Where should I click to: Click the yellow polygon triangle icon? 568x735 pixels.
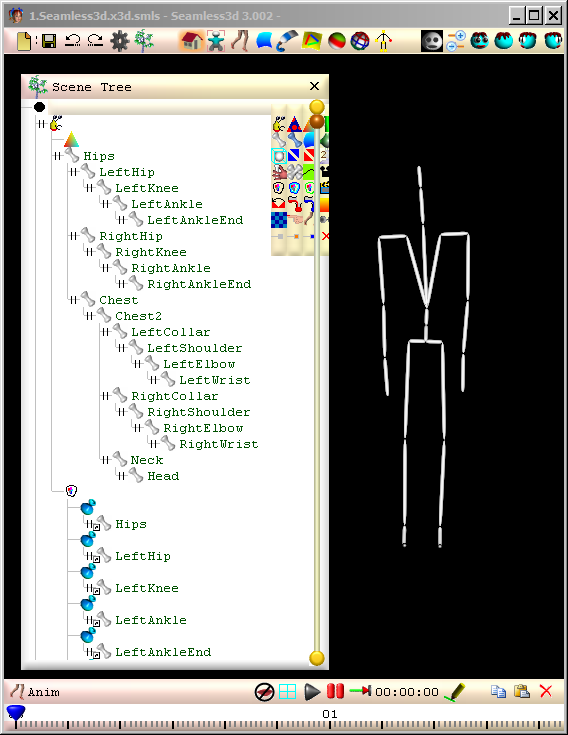(312, 41)
